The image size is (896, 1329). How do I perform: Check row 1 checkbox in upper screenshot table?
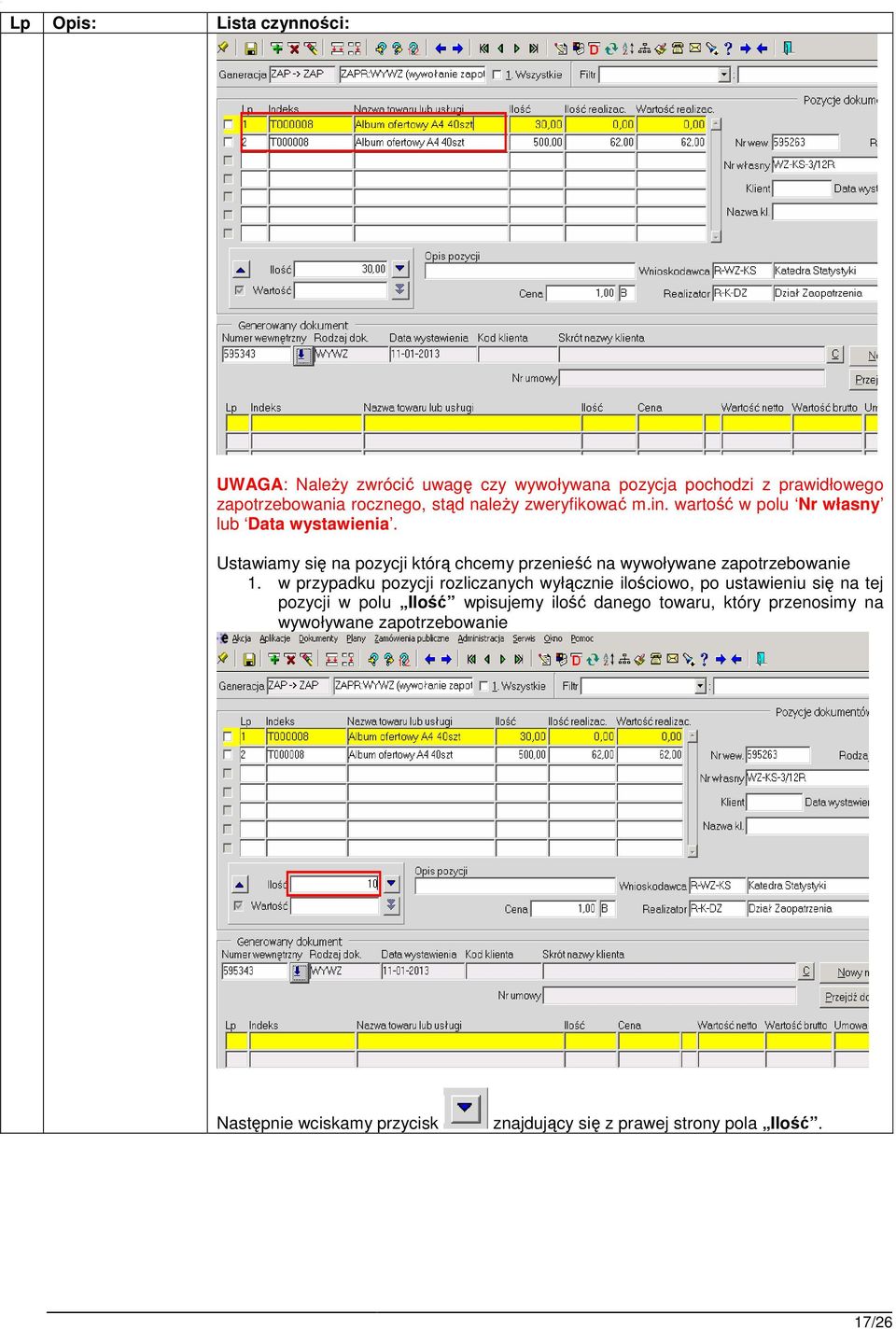(x=228, y=124)
